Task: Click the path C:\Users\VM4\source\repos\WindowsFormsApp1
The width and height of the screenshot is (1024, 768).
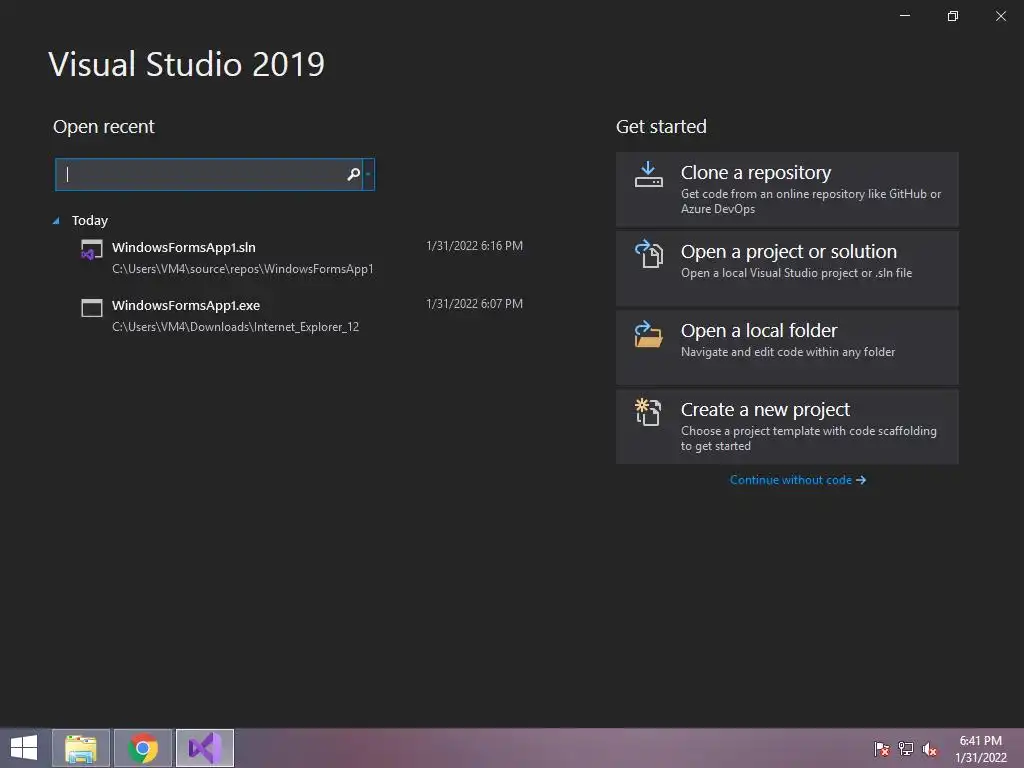Action: coord(242,269)
